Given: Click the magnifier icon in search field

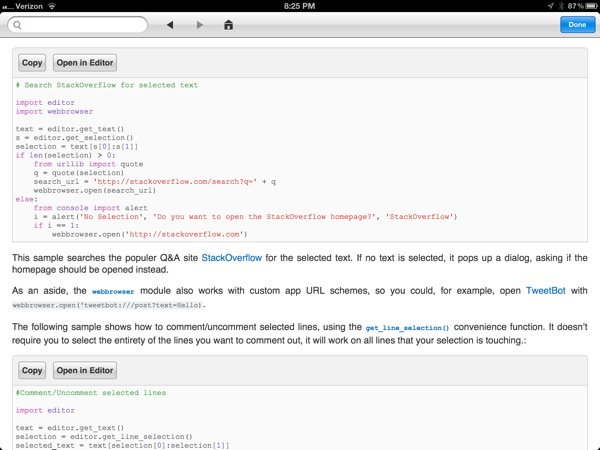Looking at the screenshot, I should point(17,25).
